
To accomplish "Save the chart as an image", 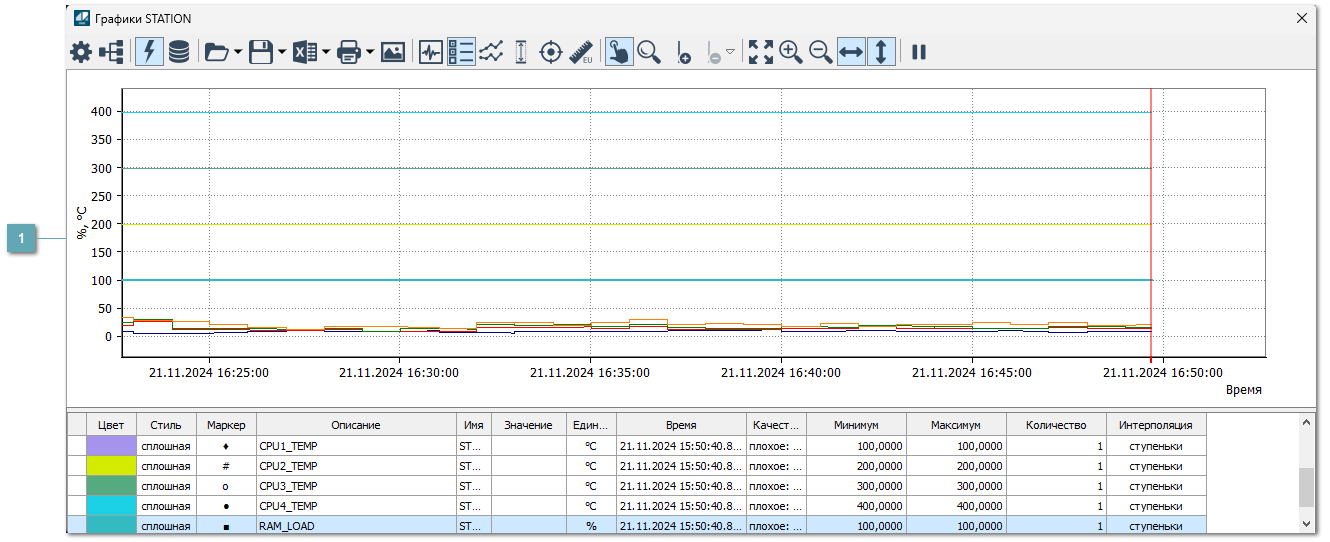I will click(x=393, y=52).
